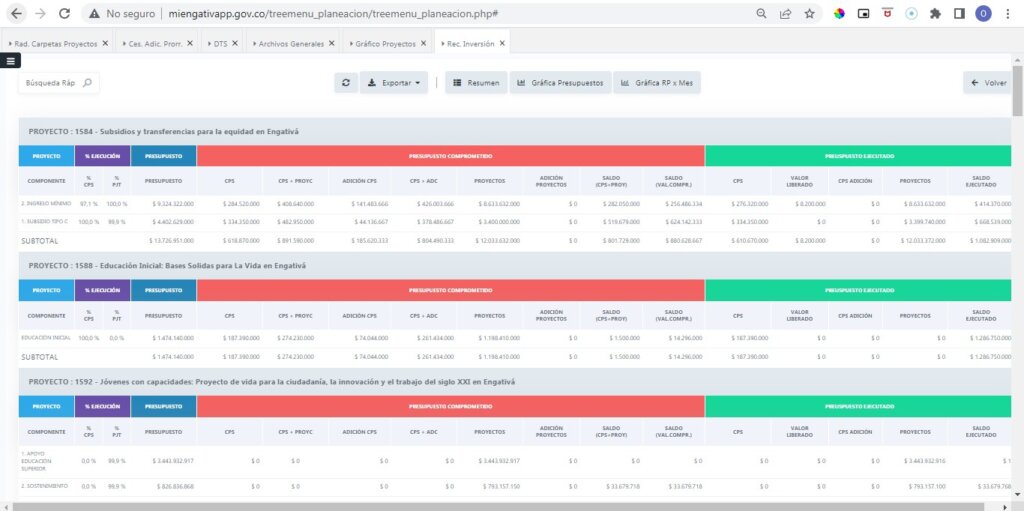
Task: Click the Resumen button
Action: coord(476,83)
